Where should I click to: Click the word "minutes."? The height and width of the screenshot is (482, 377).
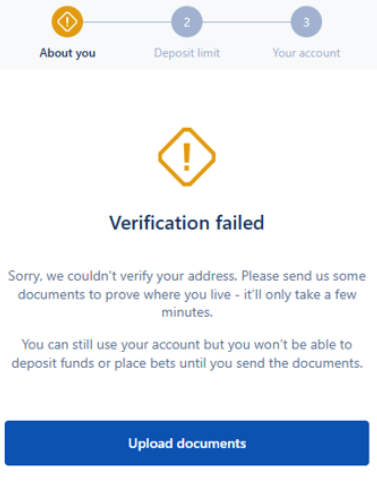tap(187, 312)
